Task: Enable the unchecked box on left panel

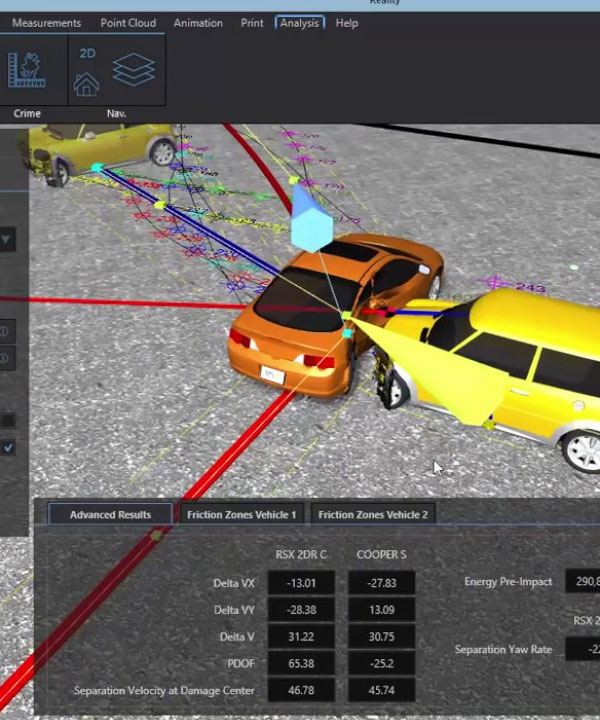Action: 8,421
